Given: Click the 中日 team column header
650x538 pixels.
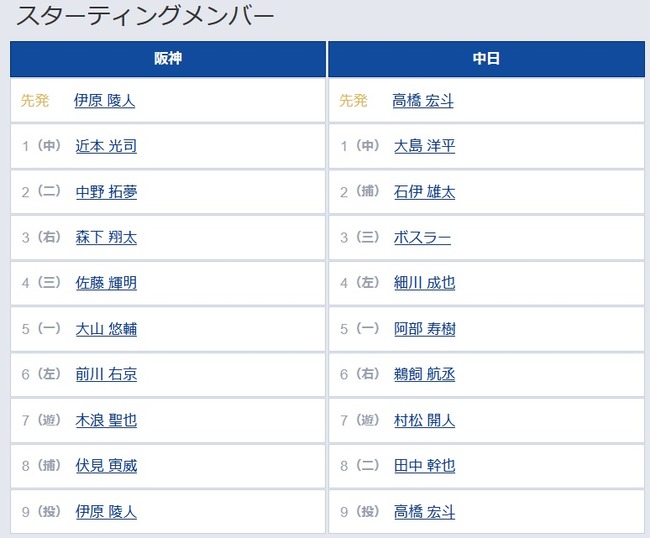Looking at the screenshot, I should (487, 58).
